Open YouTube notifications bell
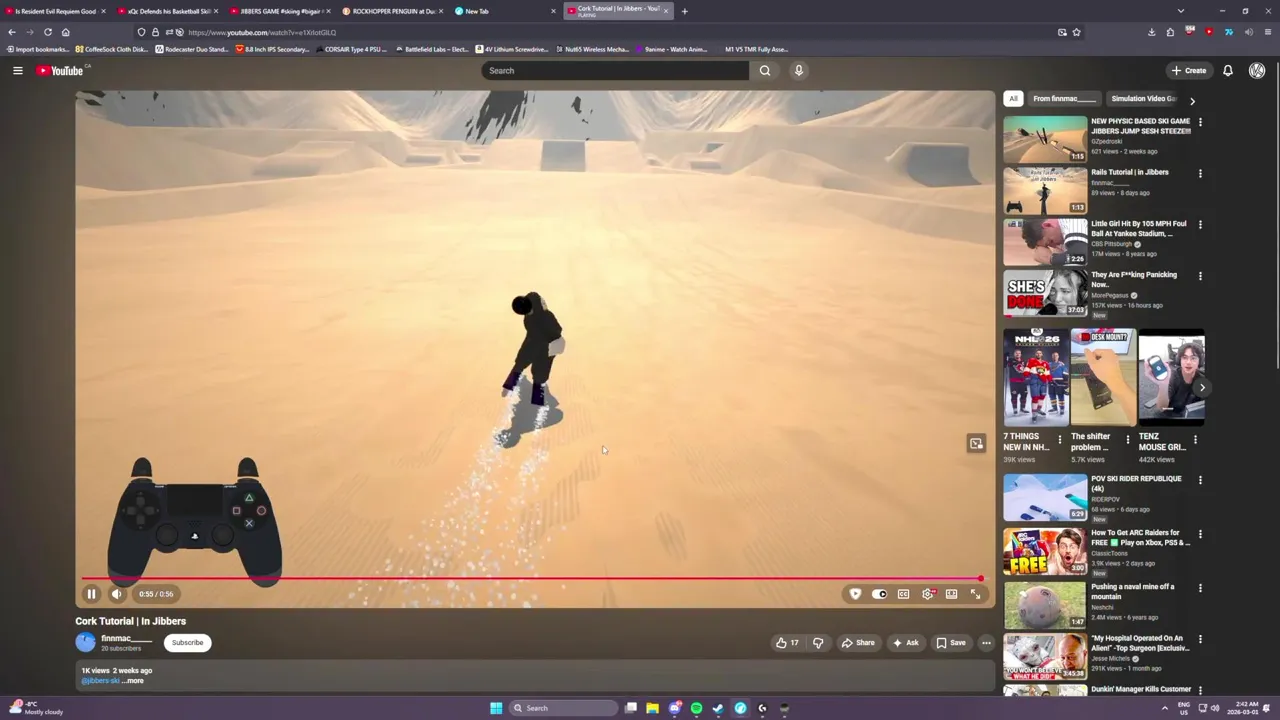Screen dimensions: 1280x720 (1228, 70)
